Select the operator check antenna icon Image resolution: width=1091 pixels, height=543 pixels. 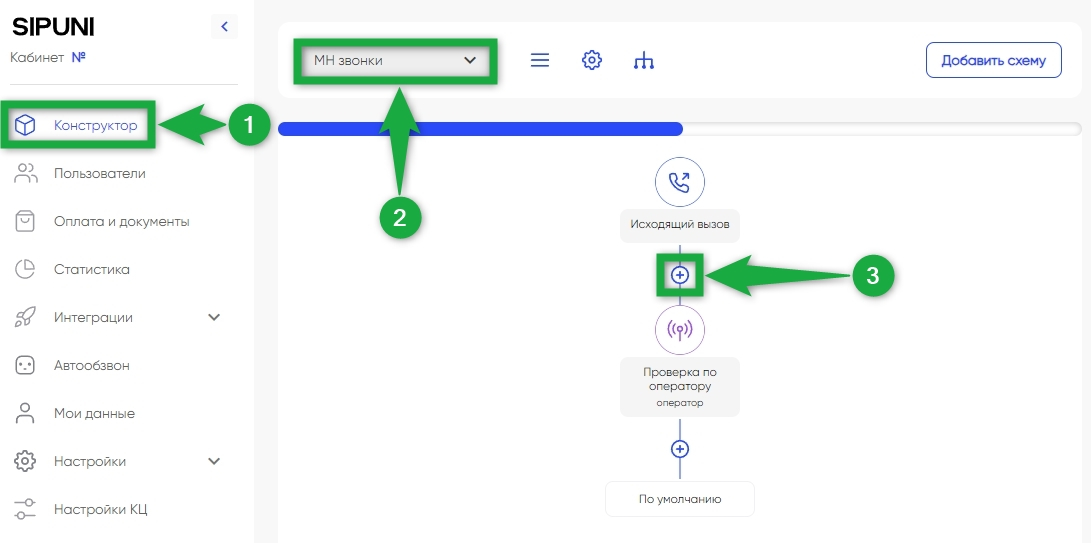(x=680, y=330)
